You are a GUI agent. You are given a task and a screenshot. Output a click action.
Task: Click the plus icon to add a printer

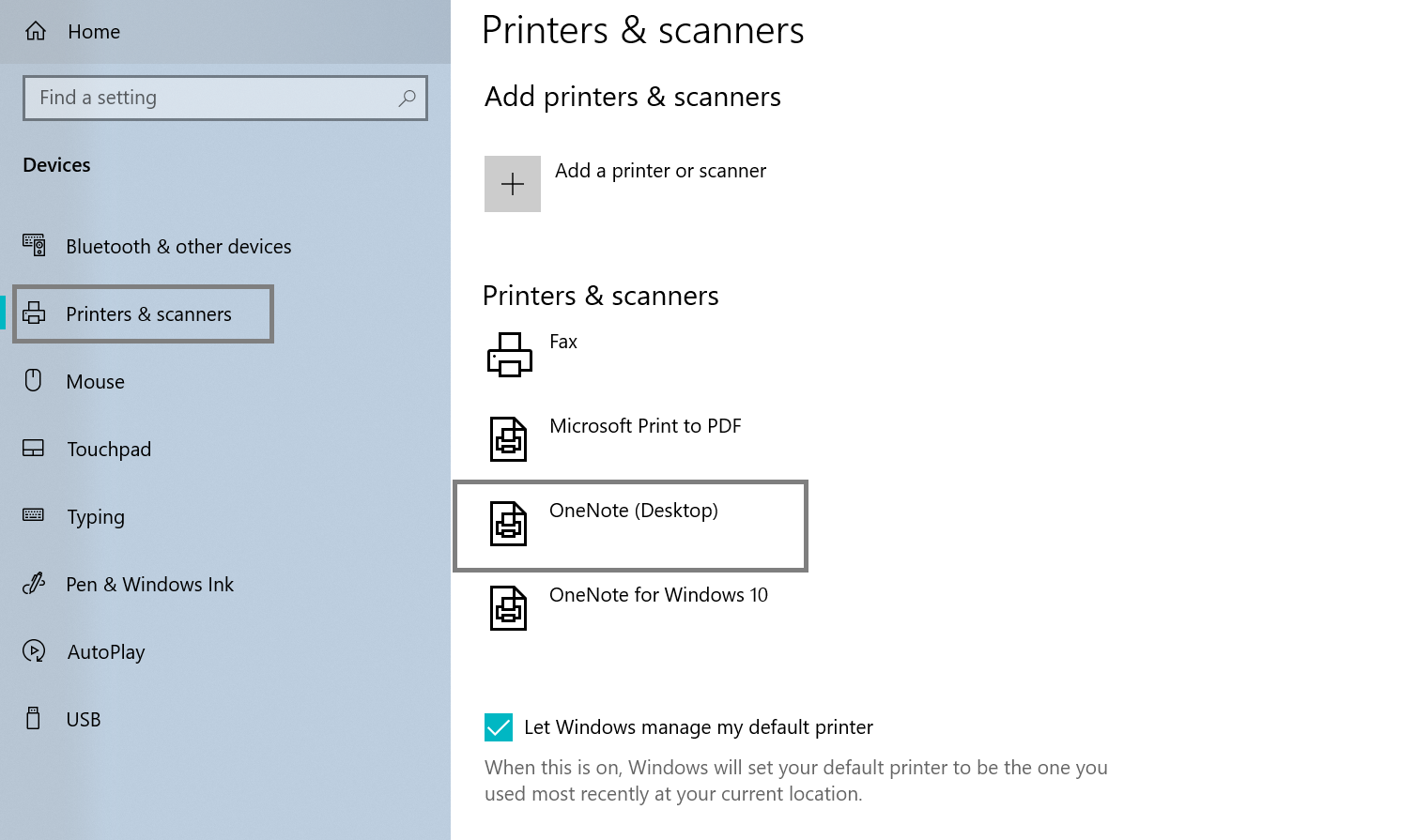click(513, 184)
